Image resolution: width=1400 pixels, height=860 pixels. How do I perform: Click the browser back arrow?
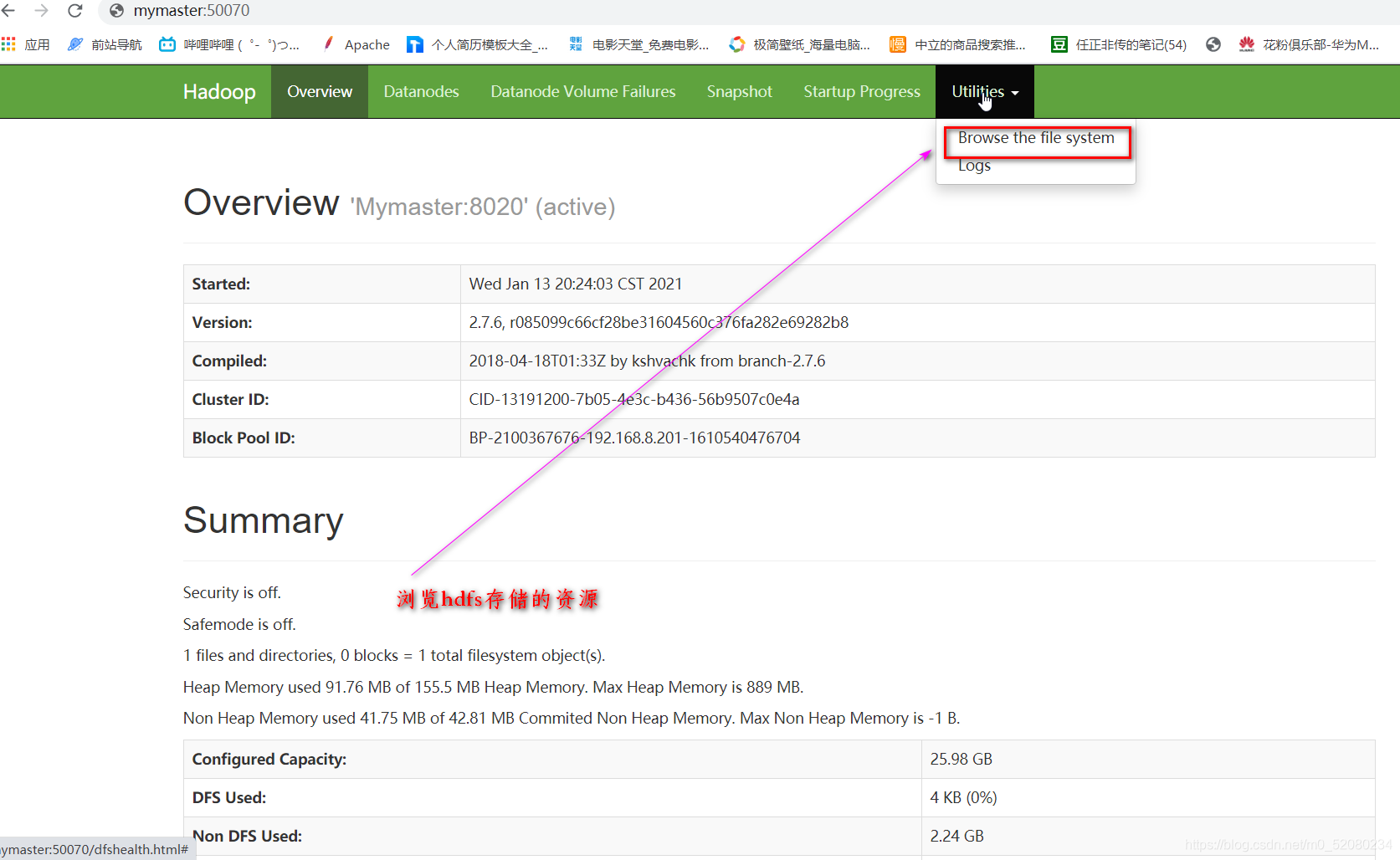[8, 11]
